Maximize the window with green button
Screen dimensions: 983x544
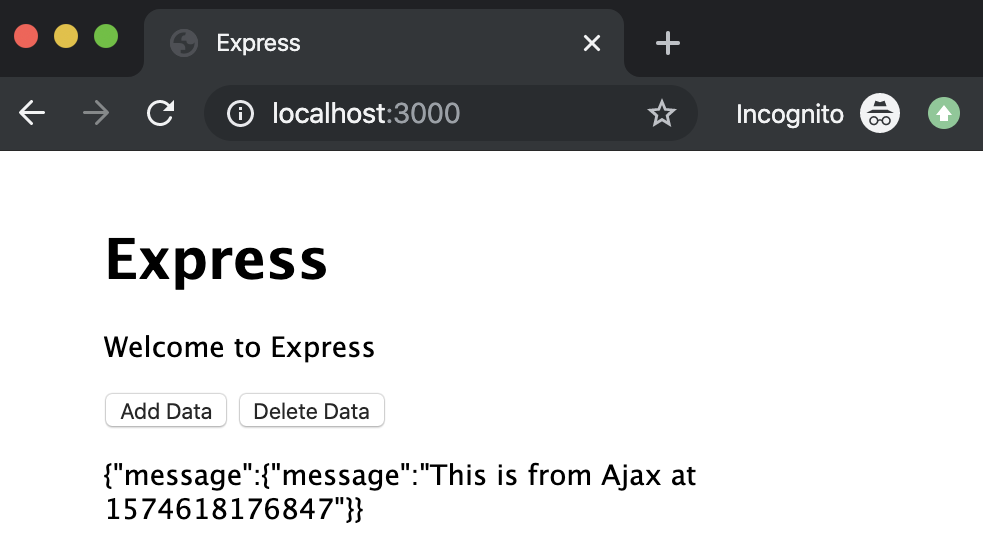click(x=106, y=36)
